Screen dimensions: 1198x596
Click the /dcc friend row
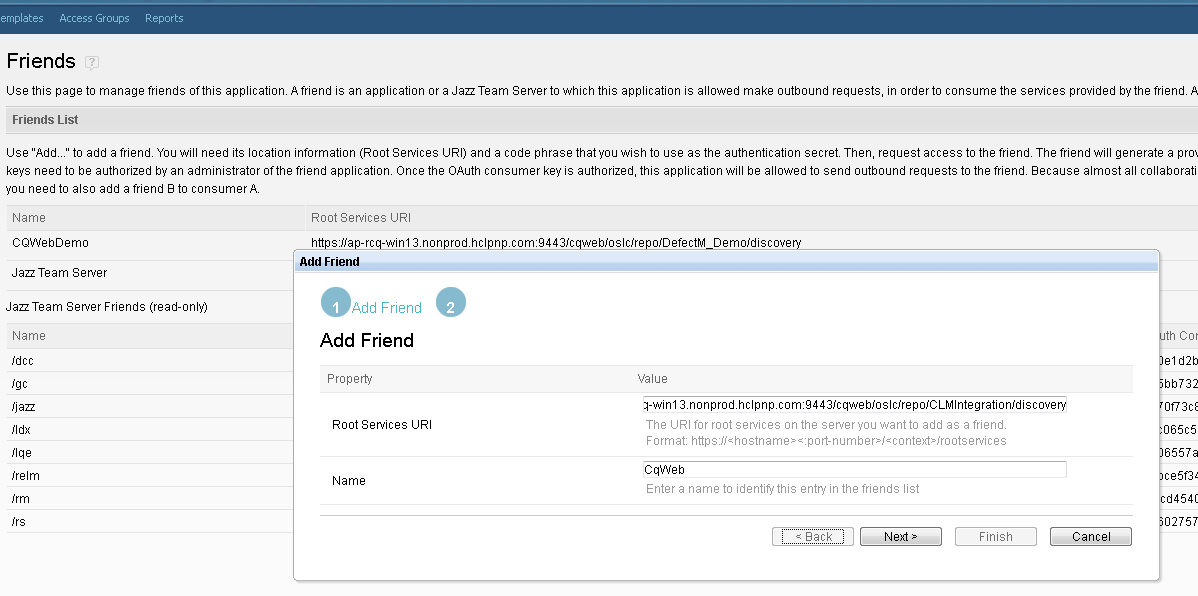click(x=23, y=361)
